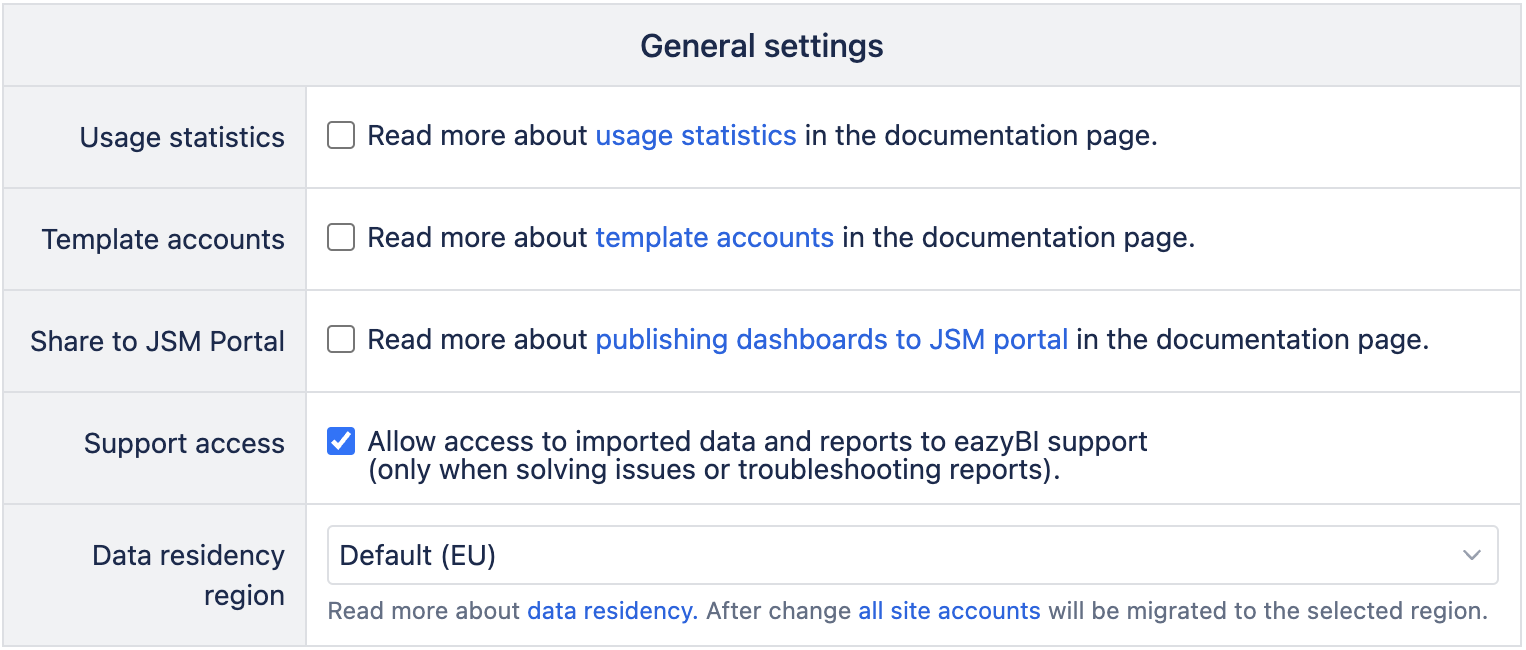Click the Share to JSM Portal label
Screen dimensions: 1526x650
158,342
